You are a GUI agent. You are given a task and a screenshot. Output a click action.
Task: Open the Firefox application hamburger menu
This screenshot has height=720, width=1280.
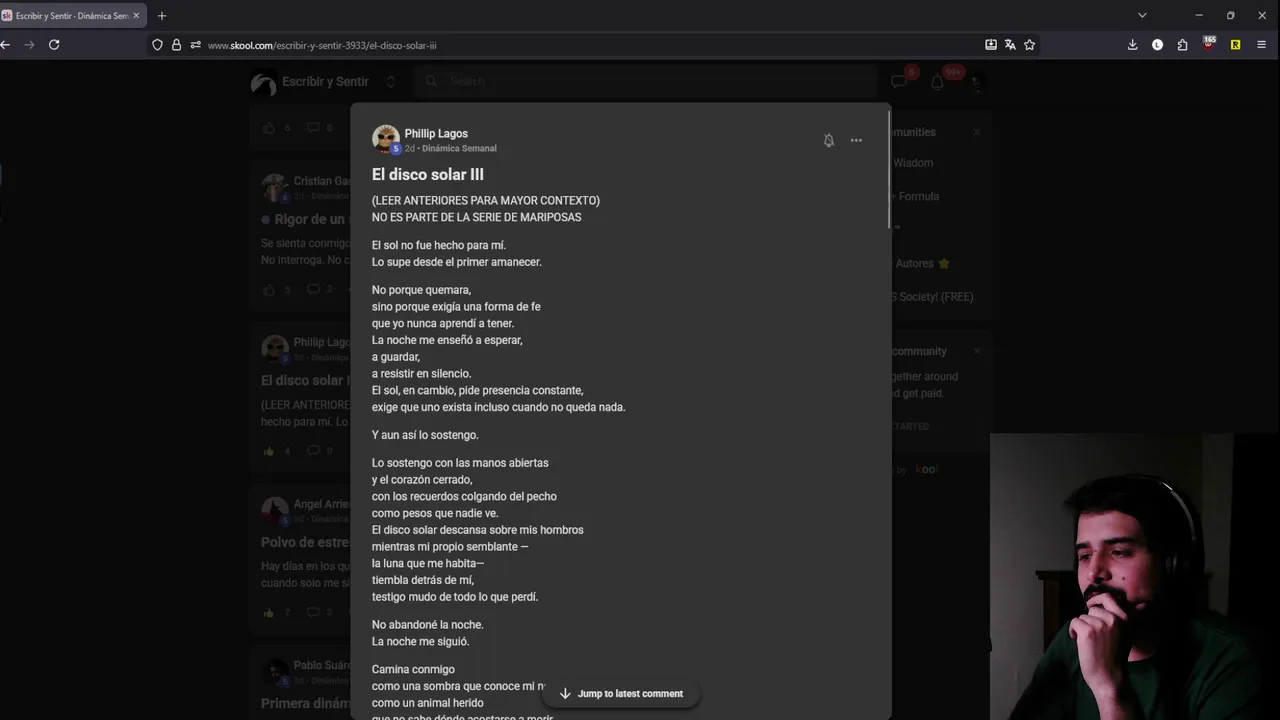pos(1261,45)
